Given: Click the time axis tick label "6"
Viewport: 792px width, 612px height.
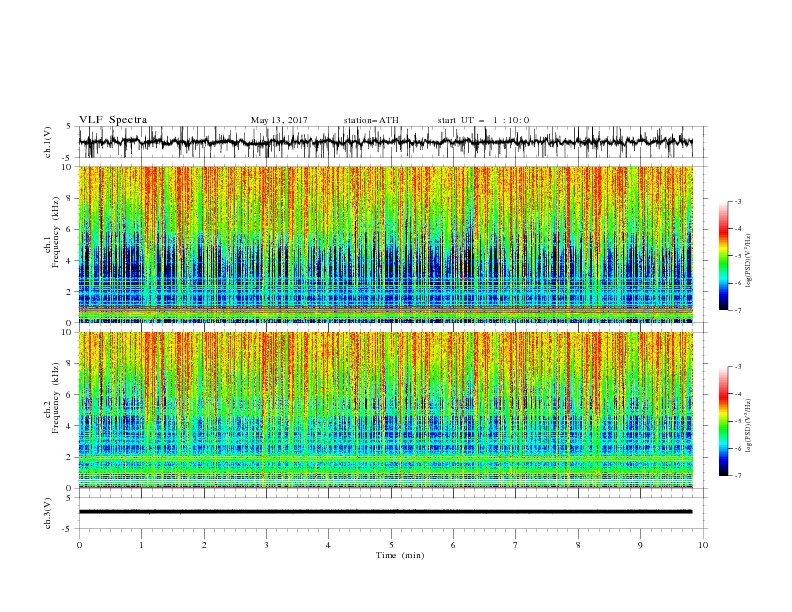Looking at the screenshot, I should [453, 545].
